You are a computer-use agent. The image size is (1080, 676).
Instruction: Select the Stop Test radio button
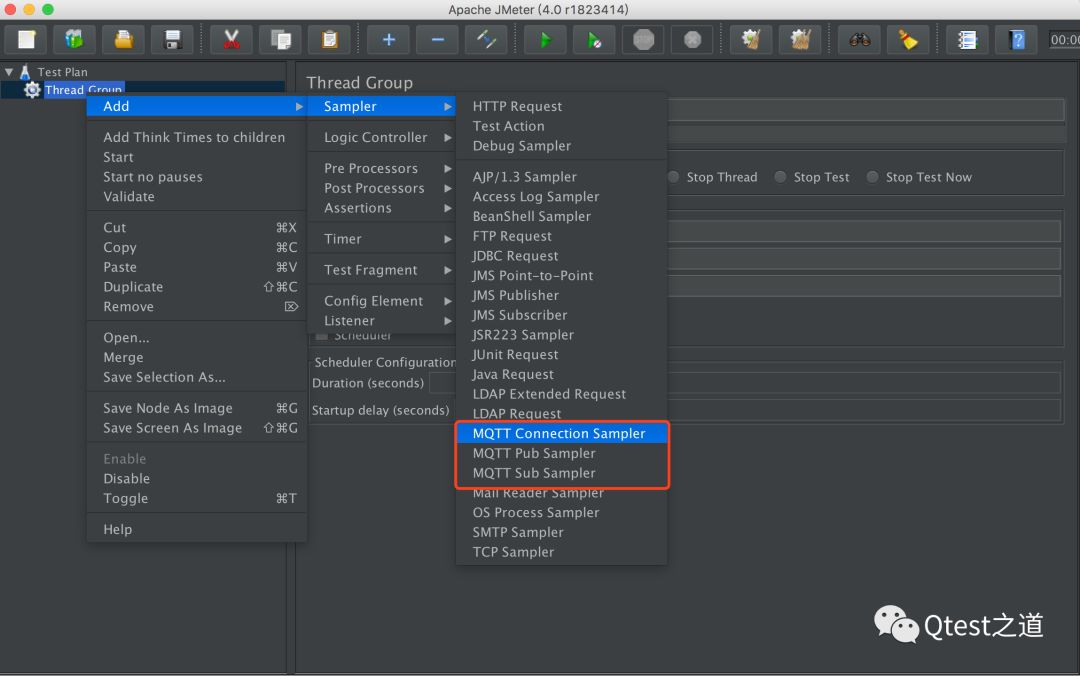pyautogui.click(x=780, y=177)
